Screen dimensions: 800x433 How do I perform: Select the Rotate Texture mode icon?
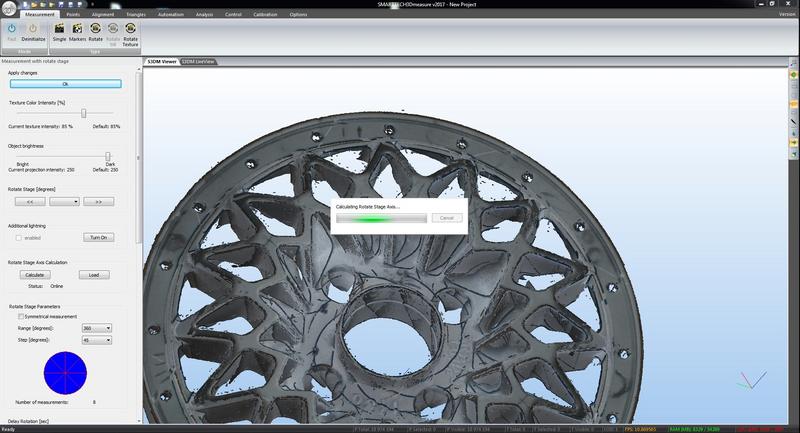pos(131,29)
